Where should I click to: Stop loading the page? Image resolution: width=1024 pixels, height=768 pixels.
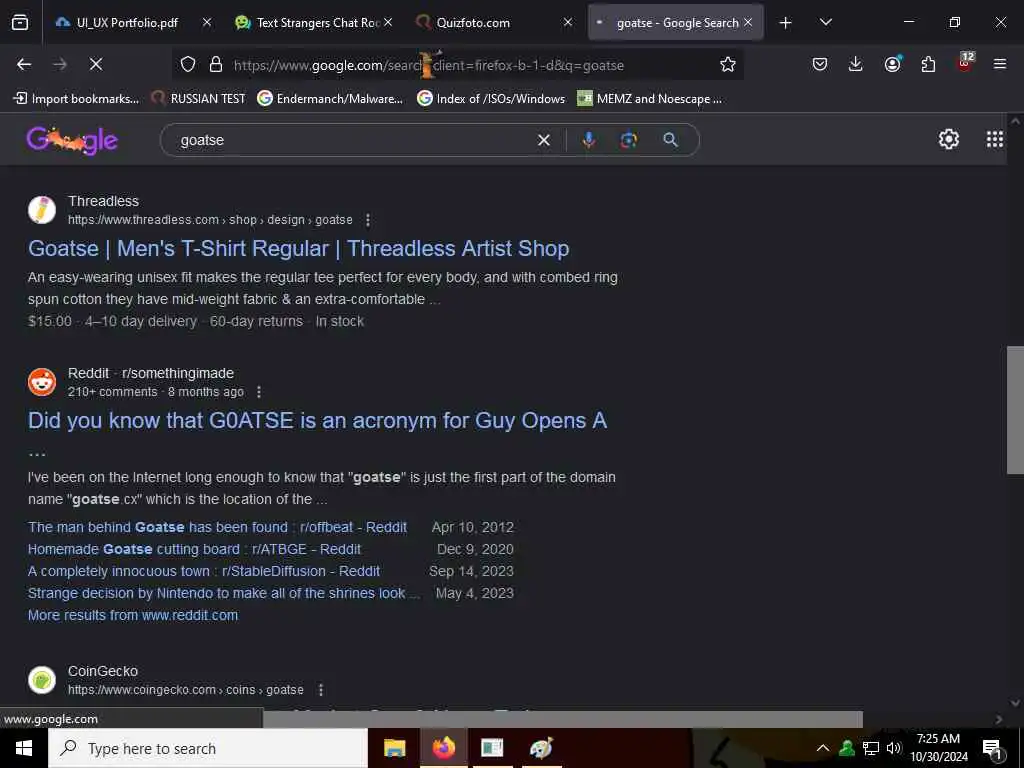[x=96, y=64]
